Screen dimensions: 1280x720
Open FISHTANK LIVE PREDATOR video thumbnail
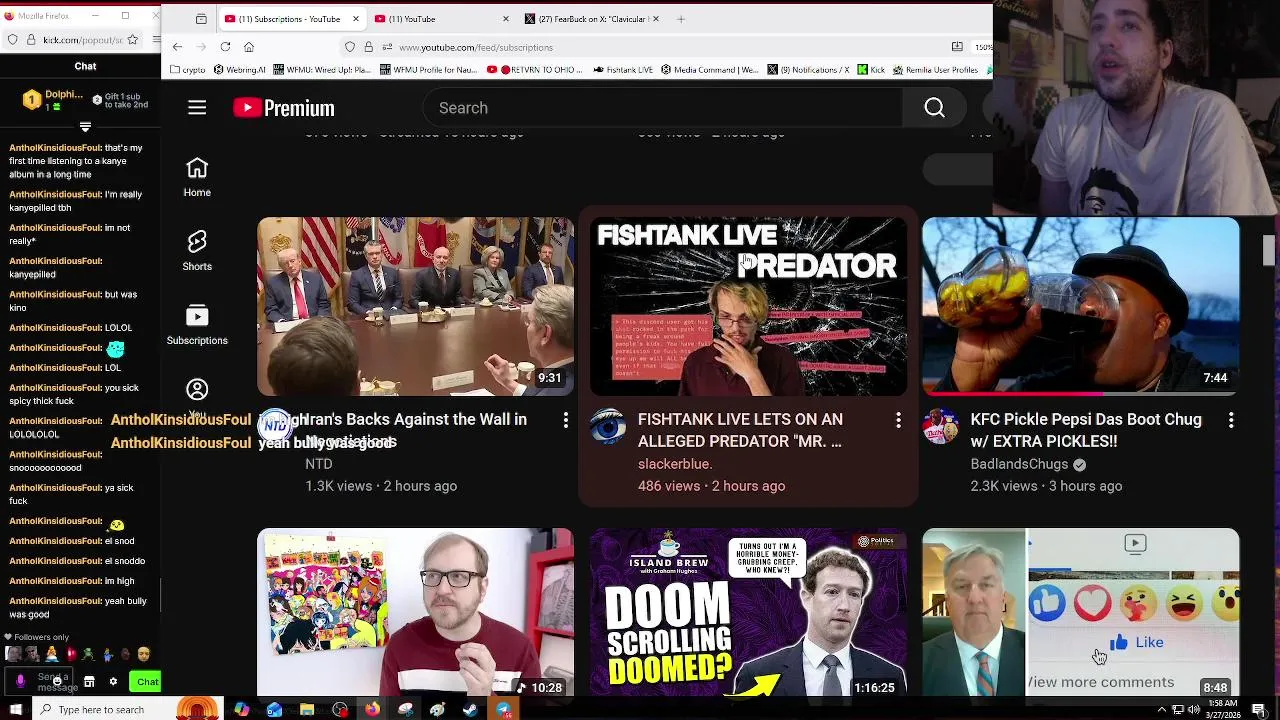[x=748, y=306]
